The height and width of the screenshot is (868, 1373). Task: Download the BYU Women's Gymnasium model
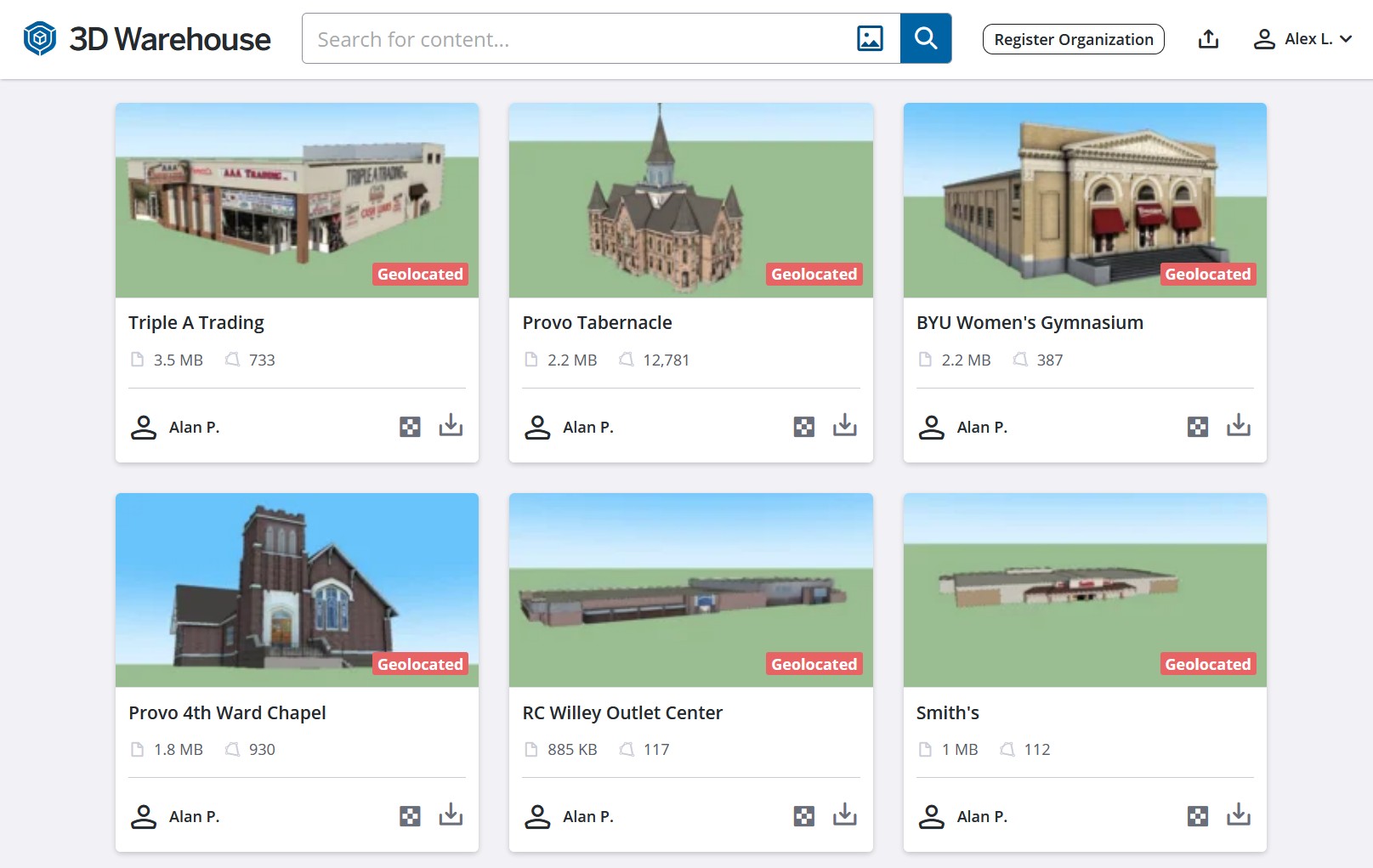point(1239,425)
